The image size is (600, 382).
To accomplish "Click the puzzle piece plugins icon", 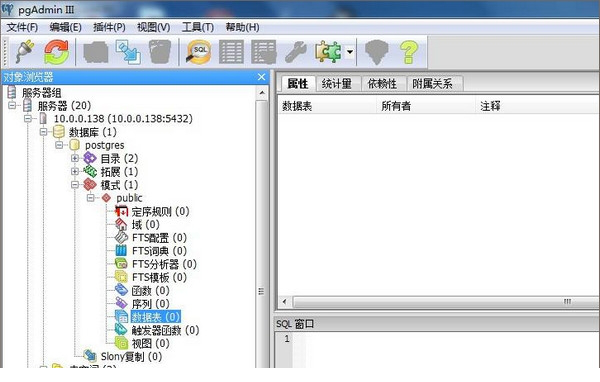I will (328, 52).
